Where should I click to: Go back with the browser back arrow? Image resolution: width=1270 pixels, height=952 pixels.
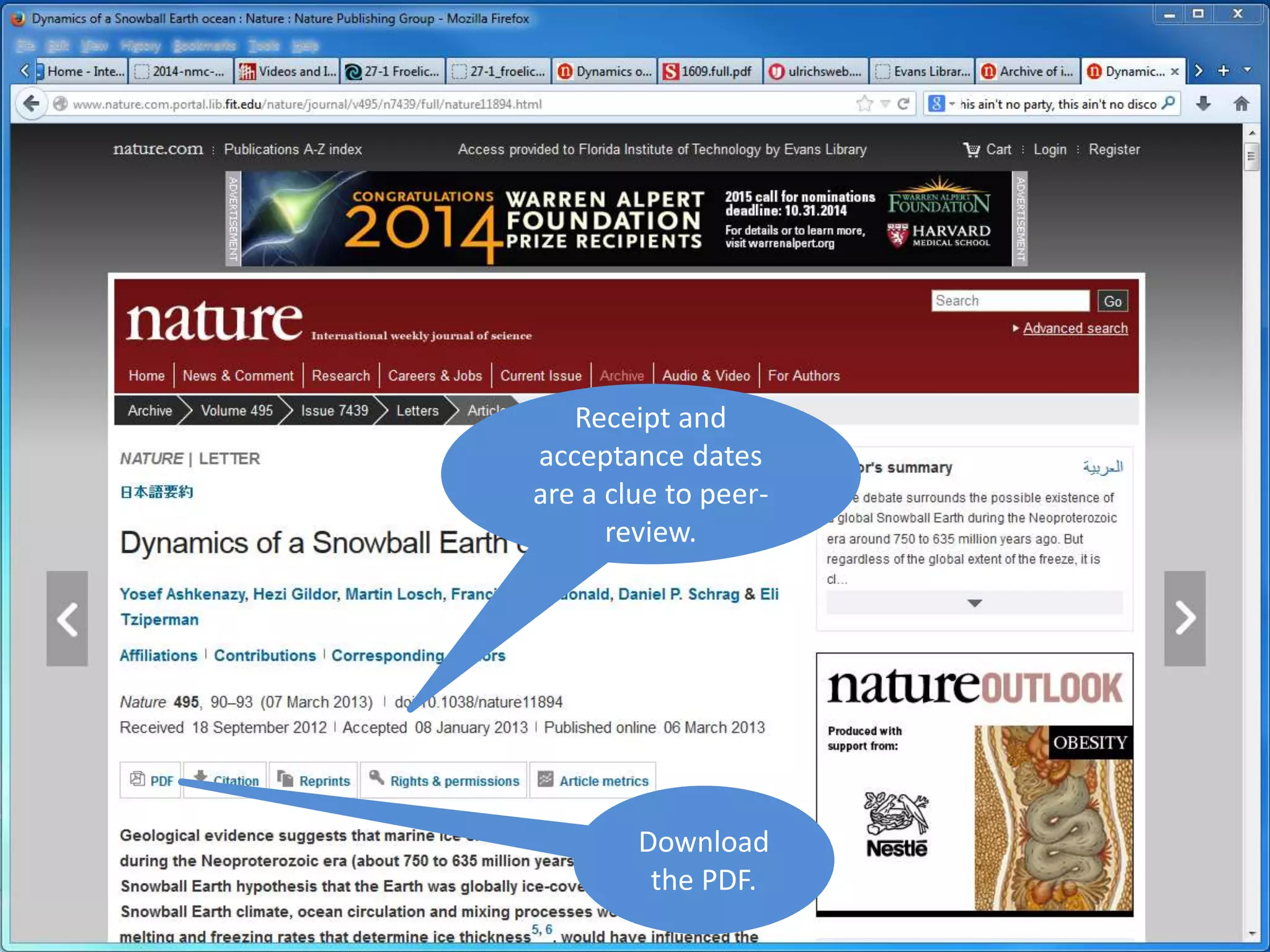coord(31,104)
